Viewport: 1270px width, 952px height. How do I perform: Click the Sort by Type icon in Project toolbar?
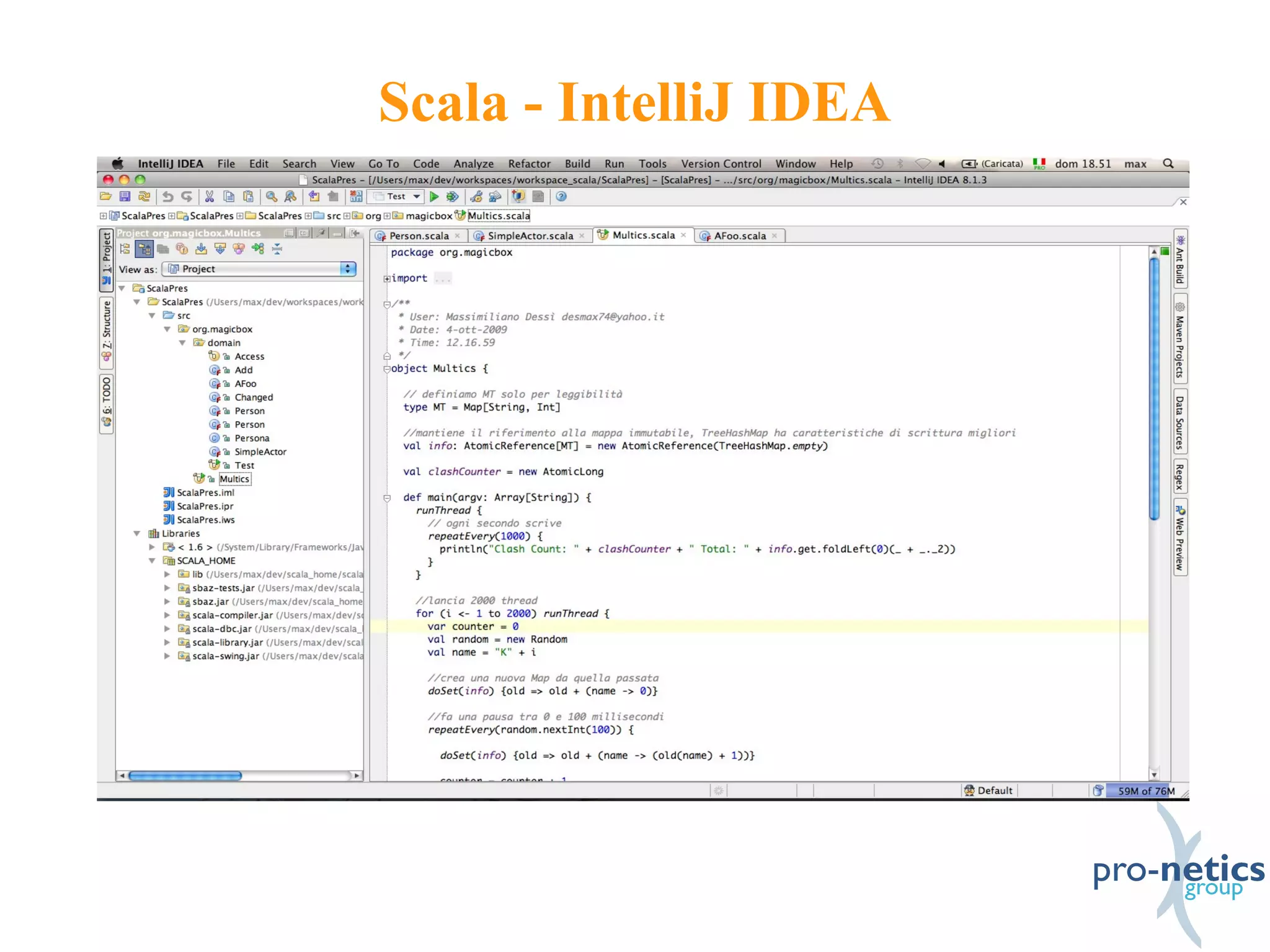258,249
